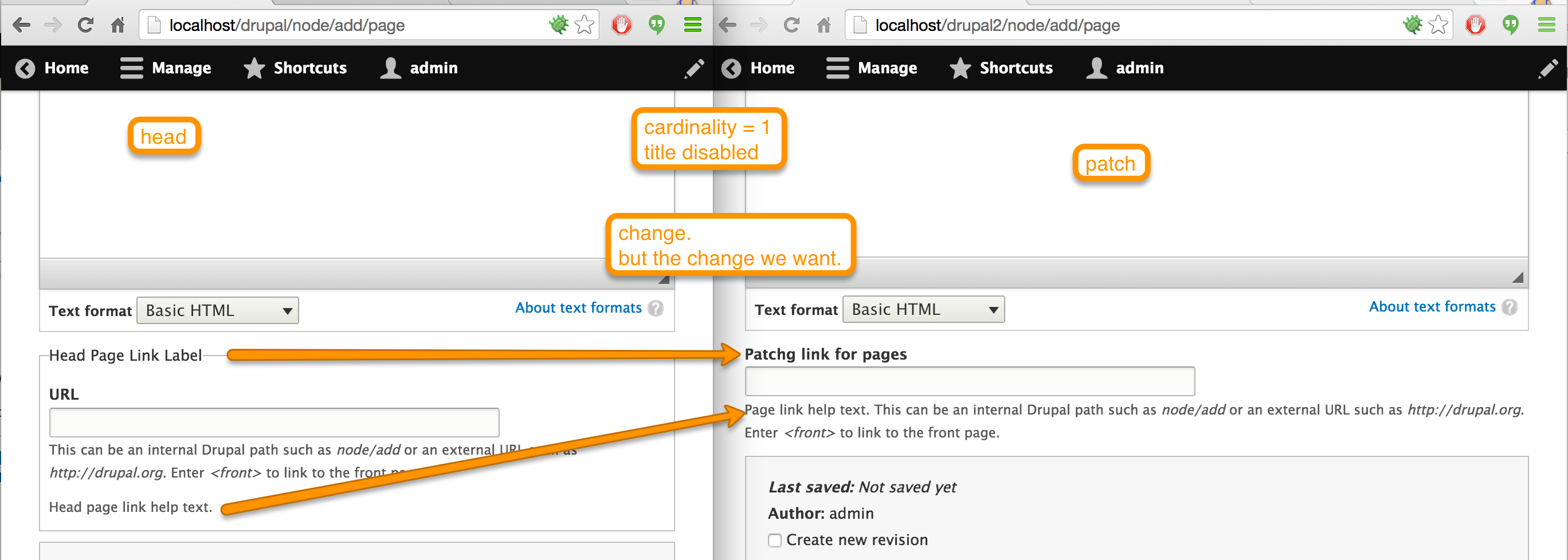Focus the URL input field in left window
Screen dimensions: 1568x560
click(274, 423)
